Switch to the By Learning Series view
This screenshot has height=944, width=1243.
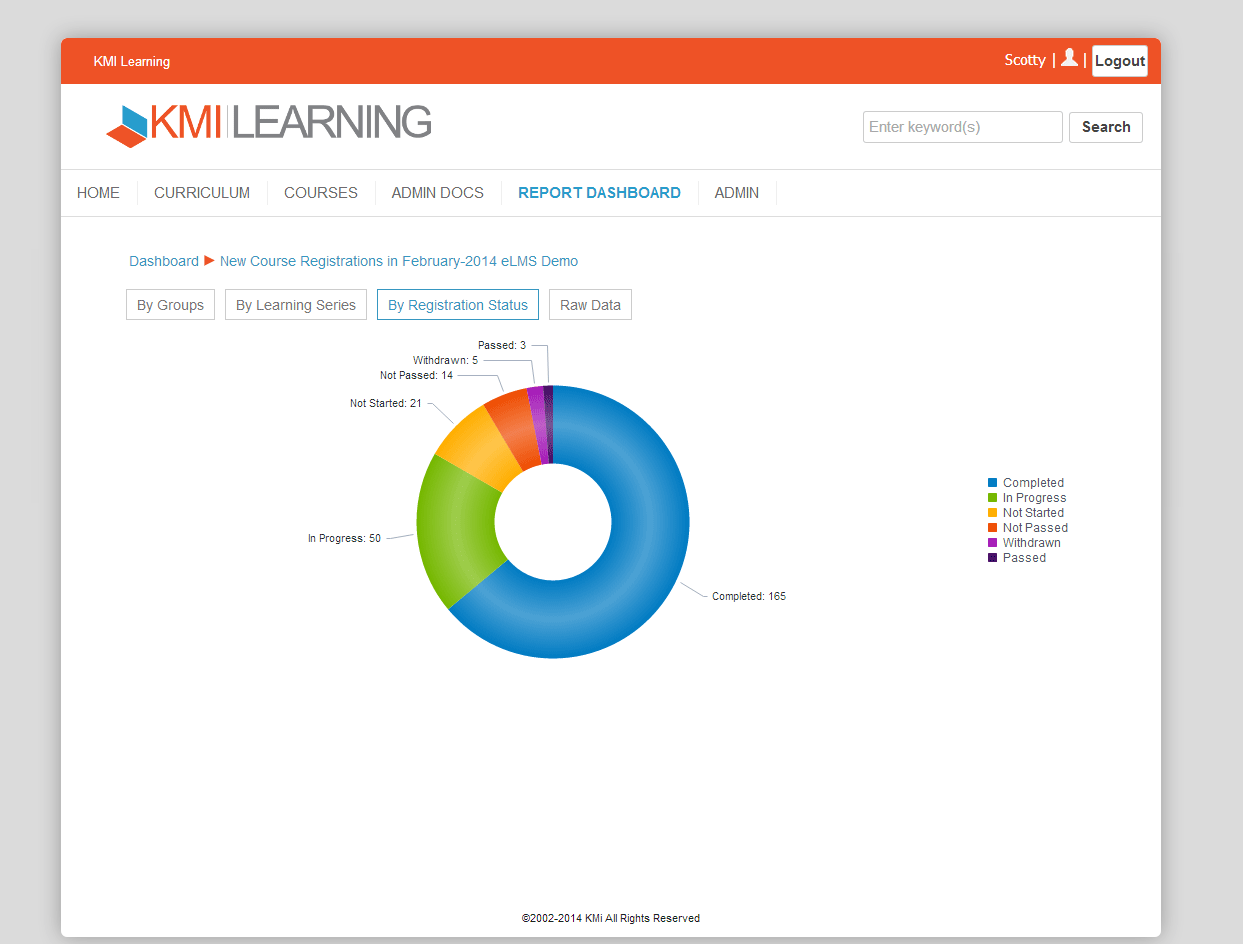point(295,304)
